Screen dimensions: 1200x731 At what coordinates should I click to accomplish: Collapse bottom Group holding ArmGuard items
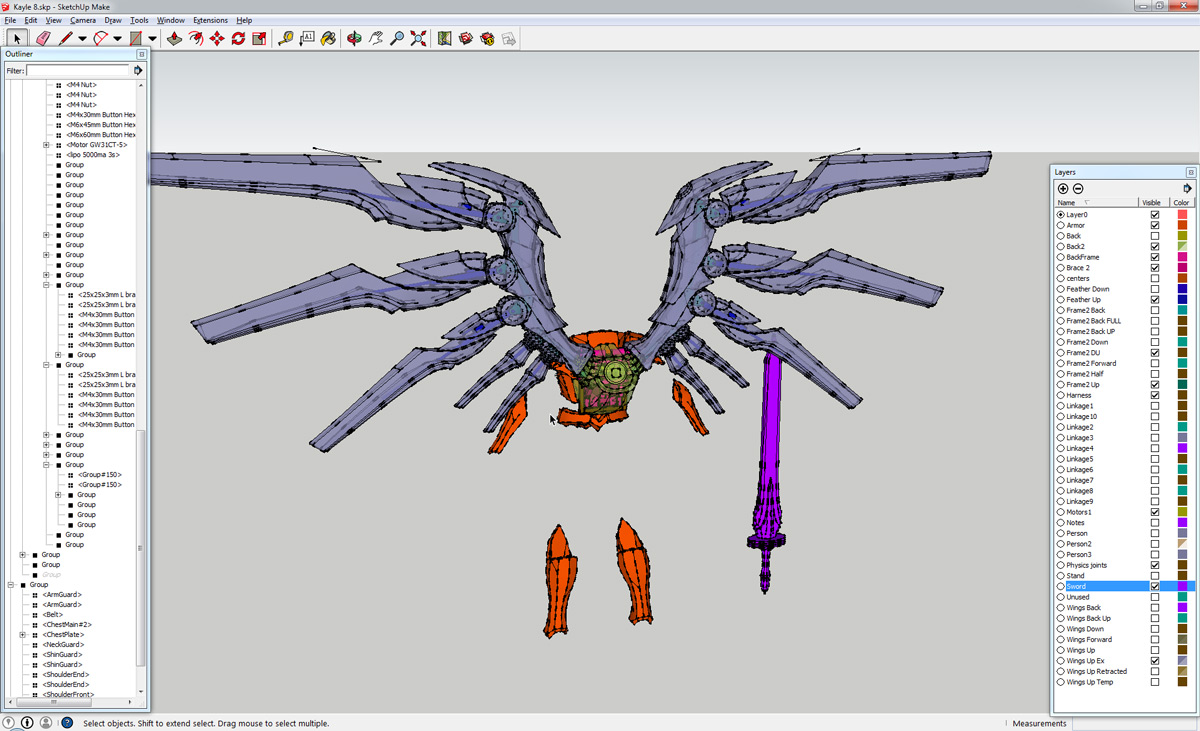10,585
